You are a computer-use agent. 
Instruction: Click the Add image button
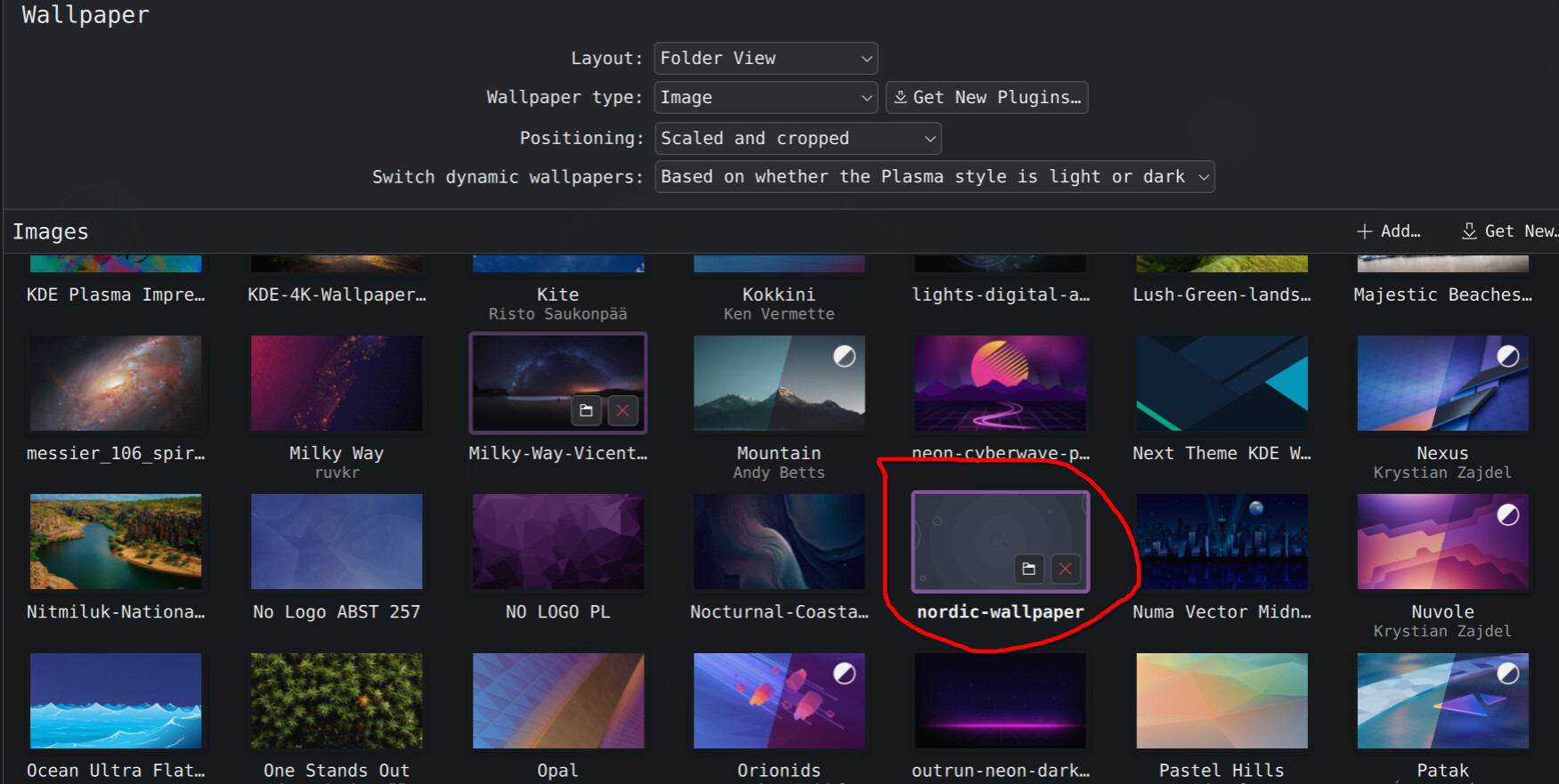coord(1388,231)
